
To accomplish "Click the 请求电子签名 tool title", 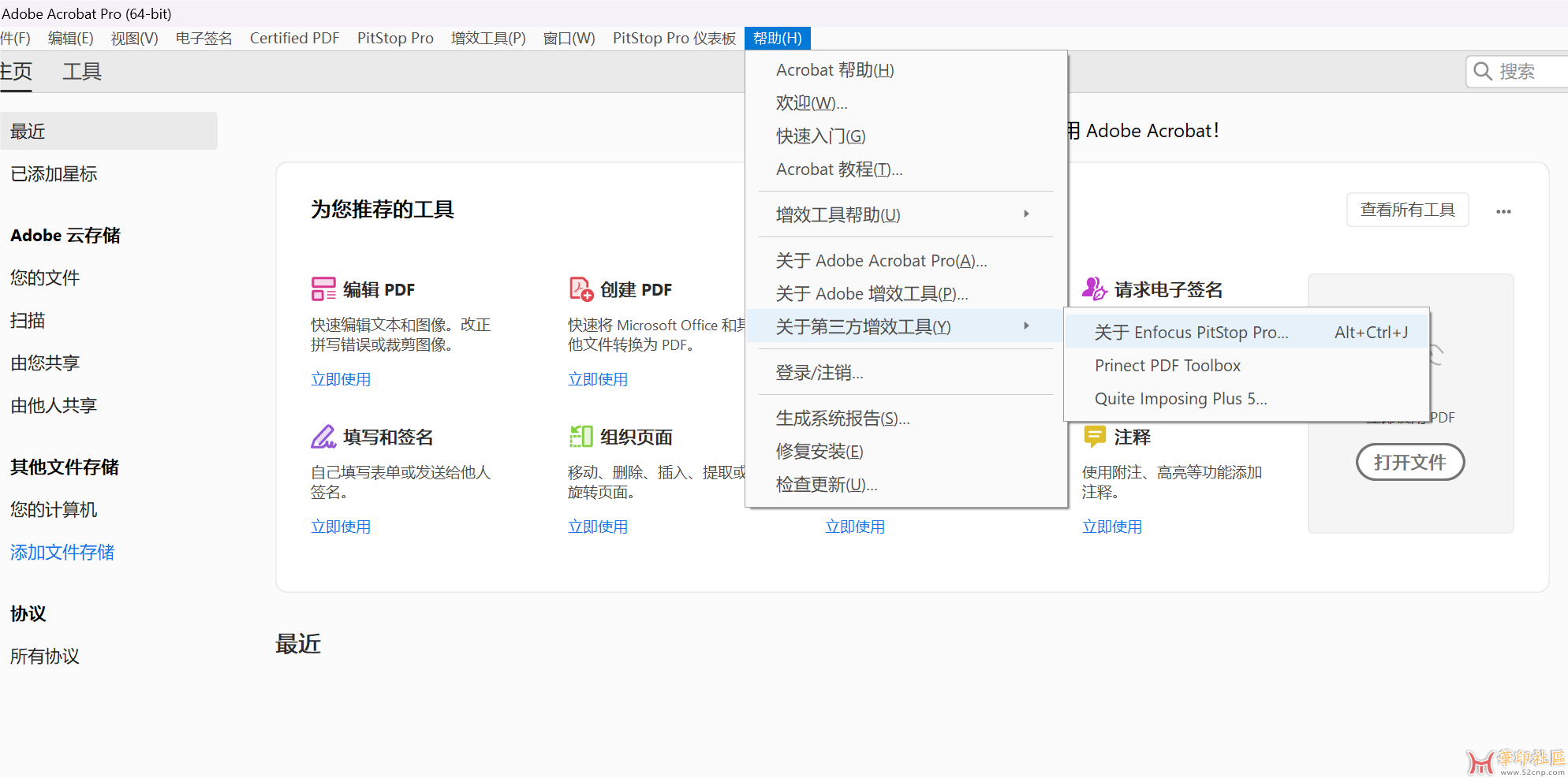I will tap(1168, 290).
